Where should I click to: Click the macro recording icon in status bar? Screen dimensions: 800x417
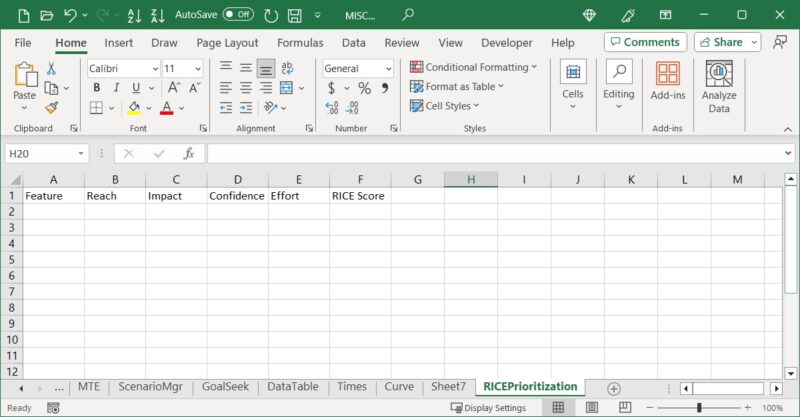click(x=53, y=408)
